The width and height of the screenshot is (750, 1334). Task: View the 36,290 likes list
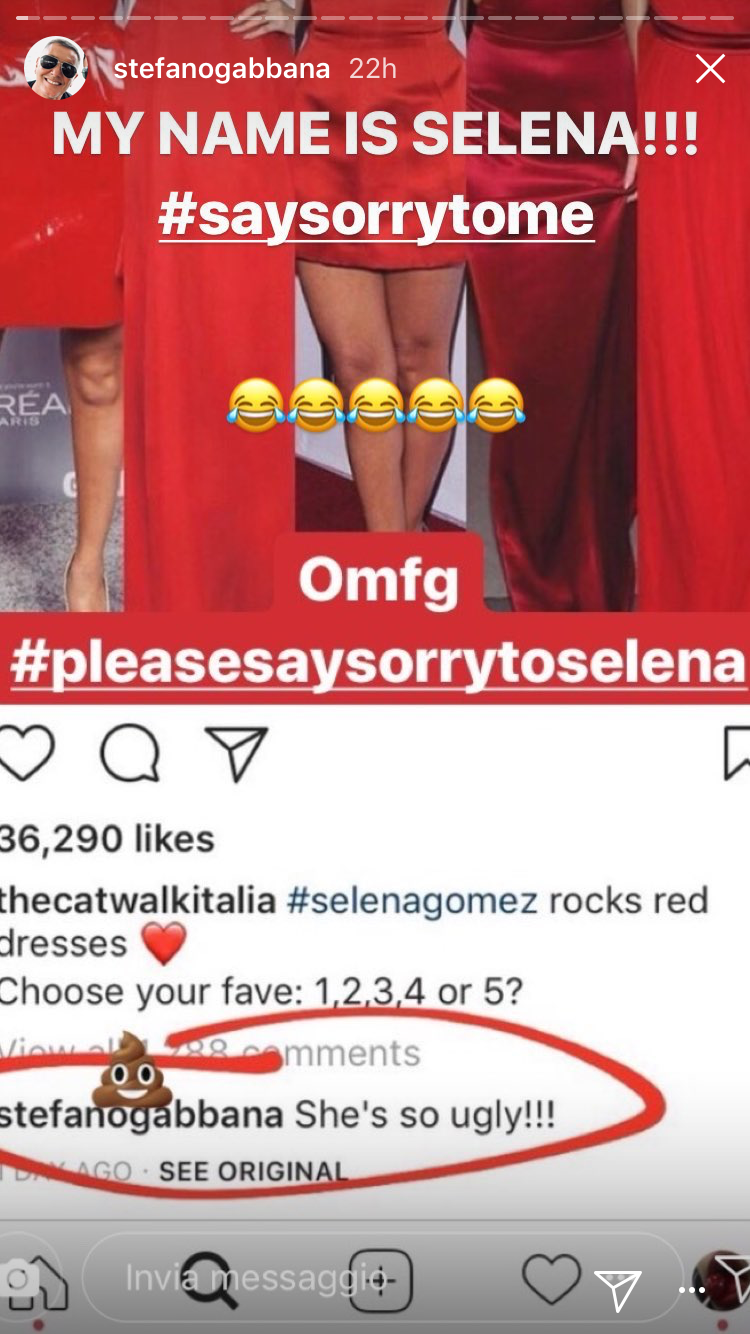pyautogui.click(x=107, y=838)
